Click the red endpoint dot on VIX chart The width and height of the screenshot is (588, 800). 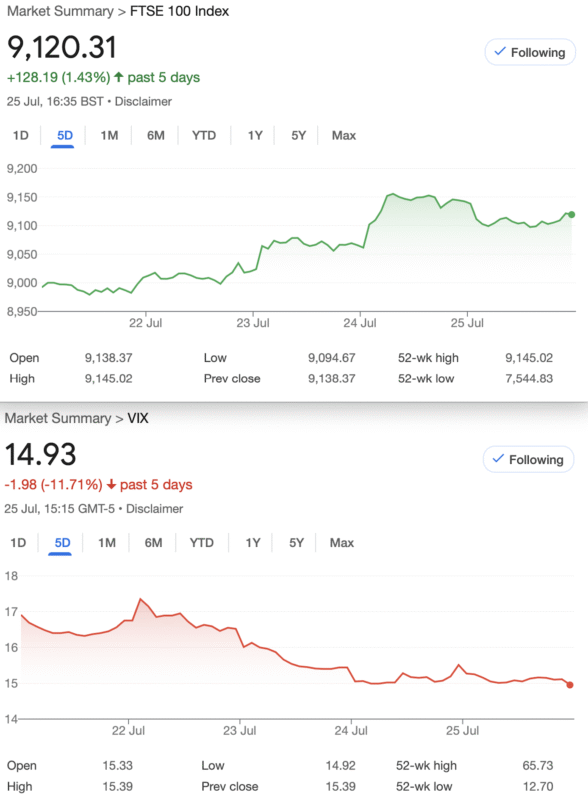570,685
